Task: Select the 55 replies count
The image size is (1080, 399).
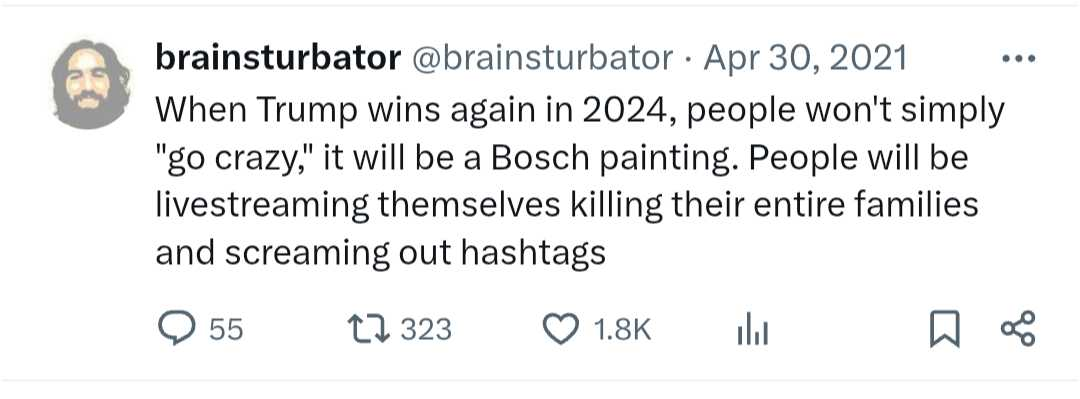Action: (x=227, y=329)
